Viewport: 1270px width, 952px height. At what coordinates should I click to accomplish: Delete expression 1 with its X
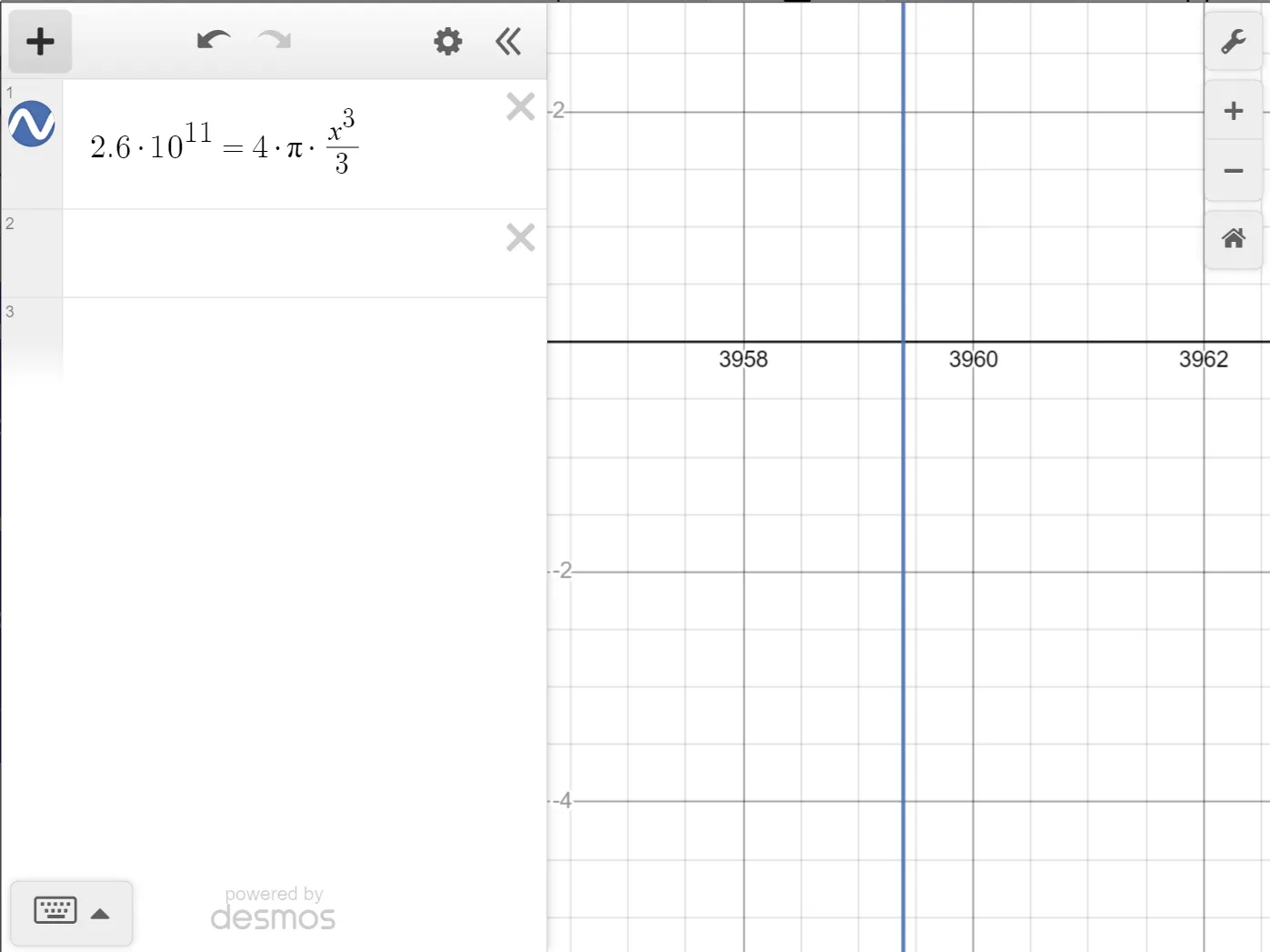coord(521,106)
